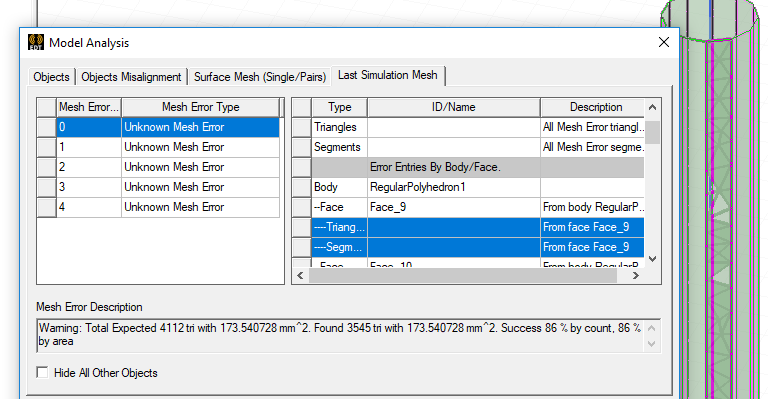Click 'From body RegularP..' description cell
The image size is (768, 399).
click(x=593, y=207)
